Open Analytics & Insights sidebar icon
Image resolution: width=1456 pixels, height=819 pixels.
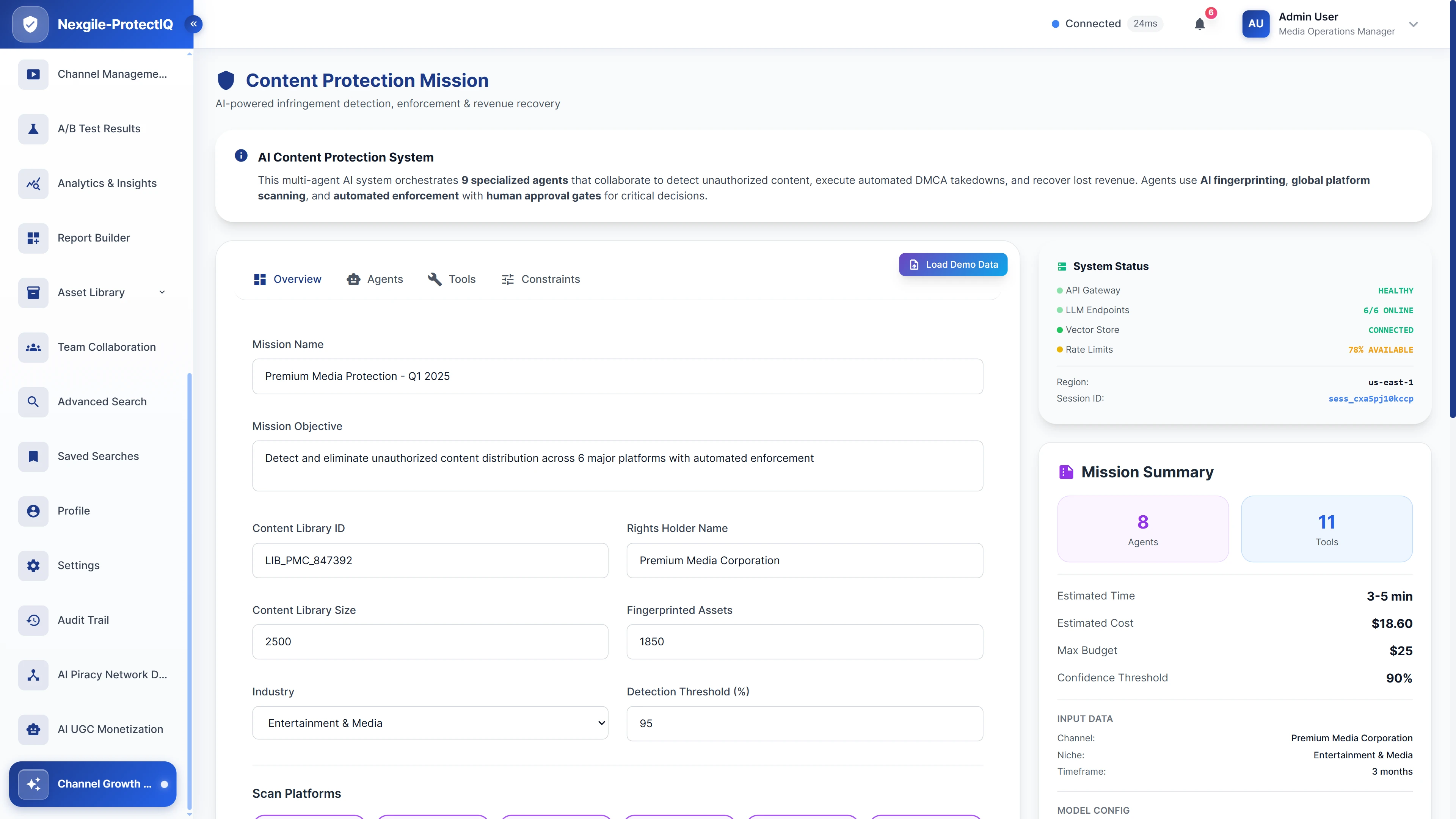[33, 184]
